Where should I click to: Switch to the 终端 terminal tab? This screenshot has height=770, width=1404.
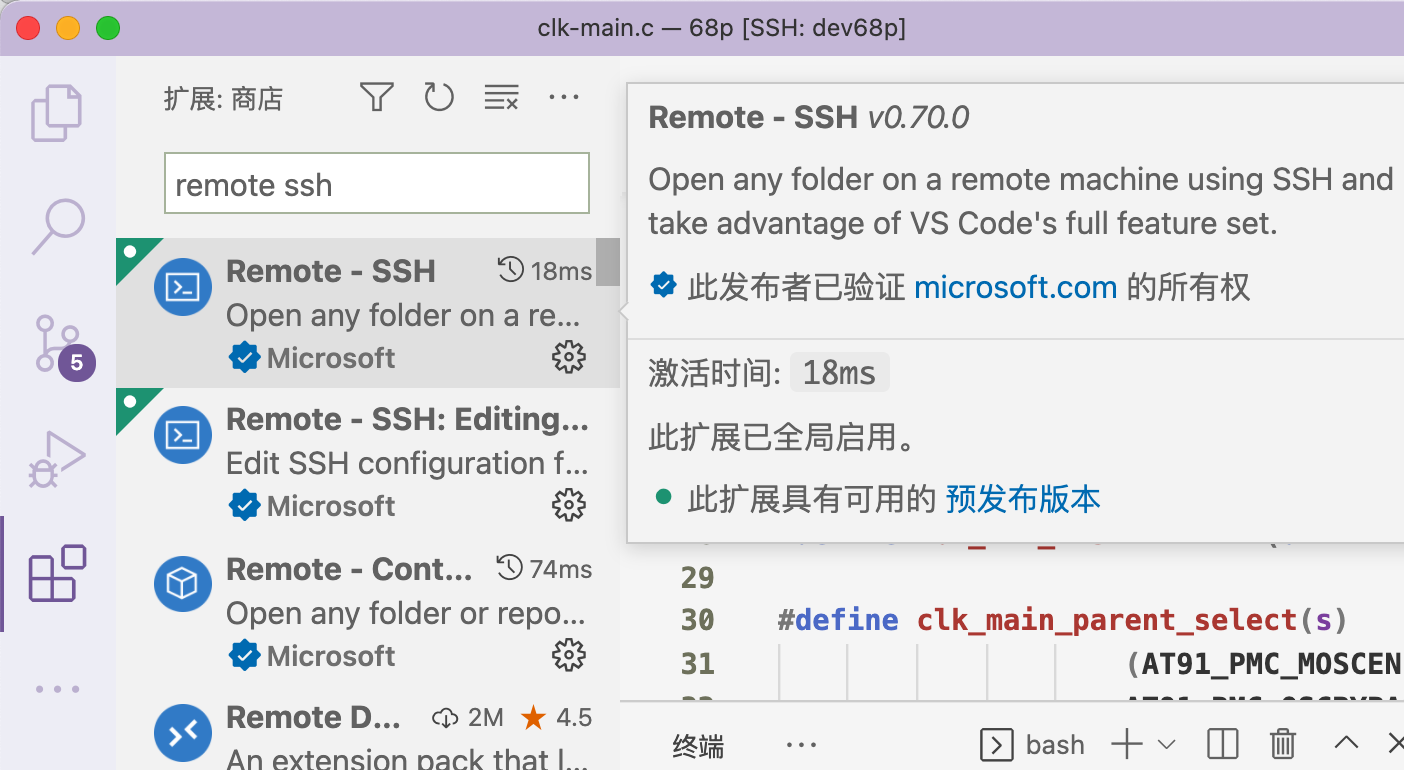point(698,745)
